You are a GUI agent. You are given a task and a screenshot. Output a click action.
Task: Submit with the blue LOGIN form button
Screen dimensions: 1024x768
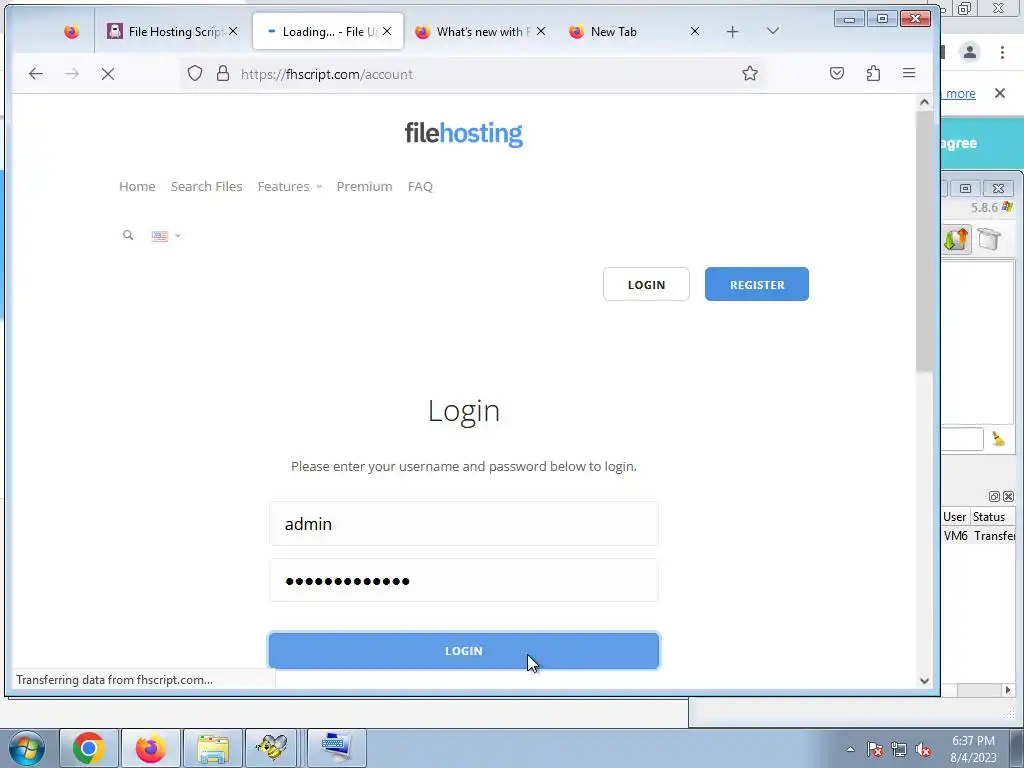point(464,650)
